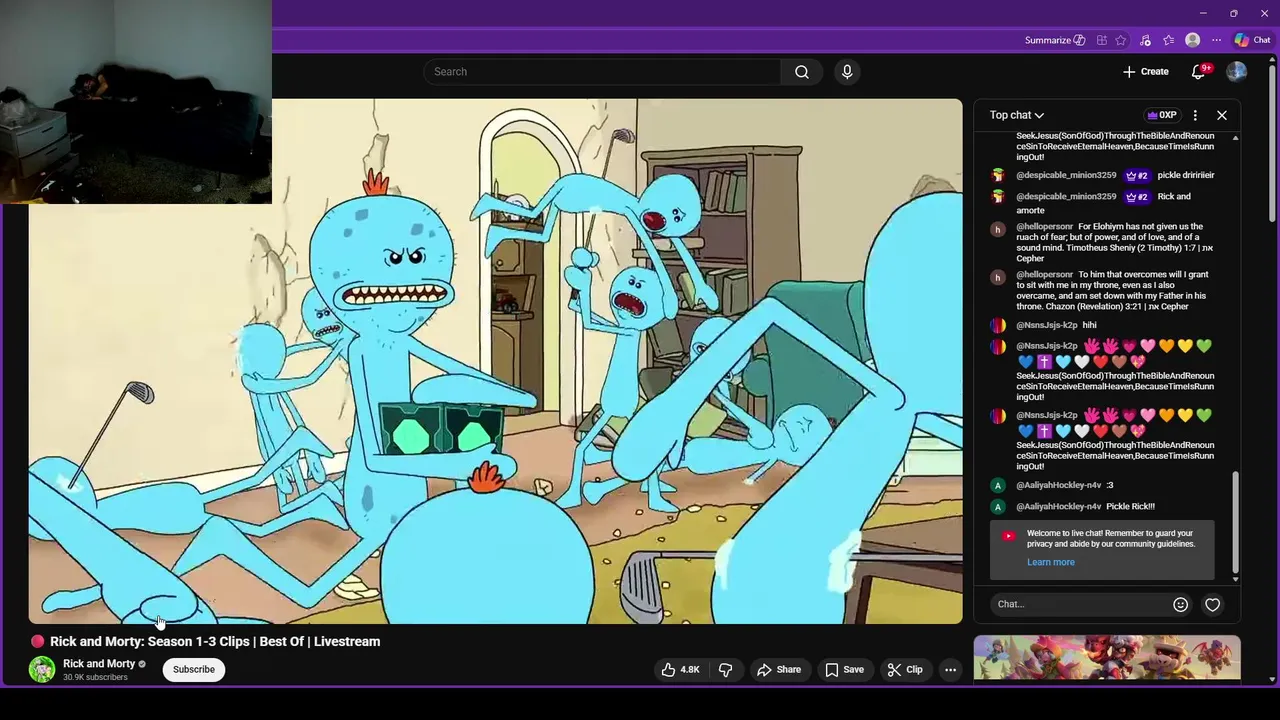Open the browser media control icon

1145,40
